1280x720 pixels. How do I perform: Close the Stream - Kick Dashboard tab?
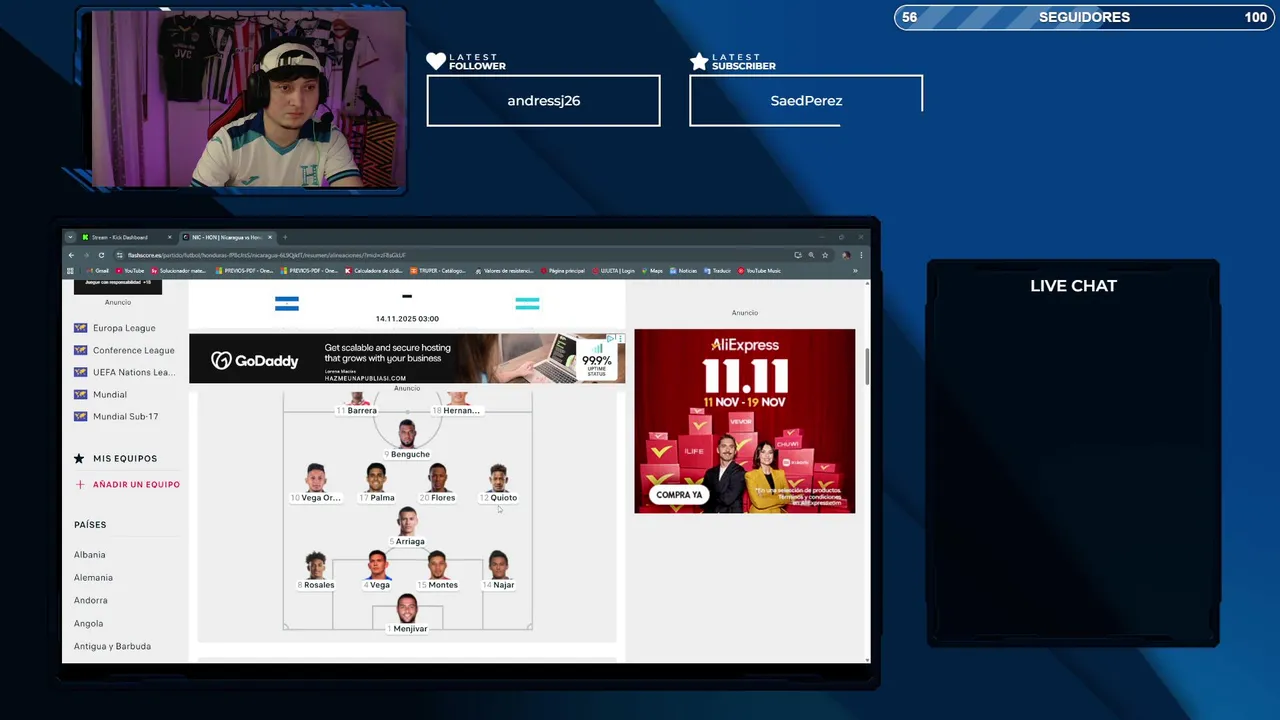(170, 237)
